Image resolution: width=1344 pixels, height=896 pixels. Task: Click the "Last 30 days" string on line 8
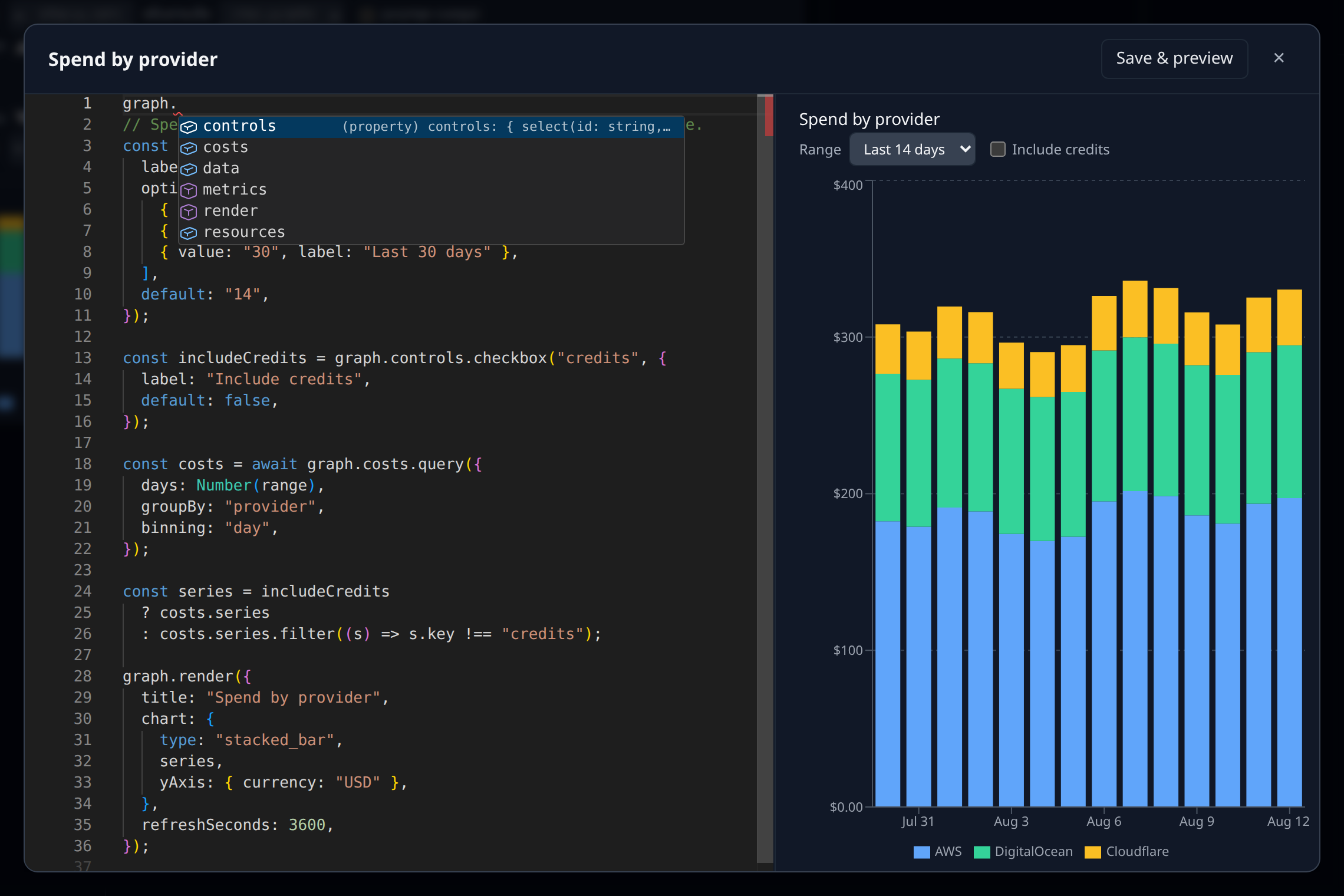(x=427, y=252)
